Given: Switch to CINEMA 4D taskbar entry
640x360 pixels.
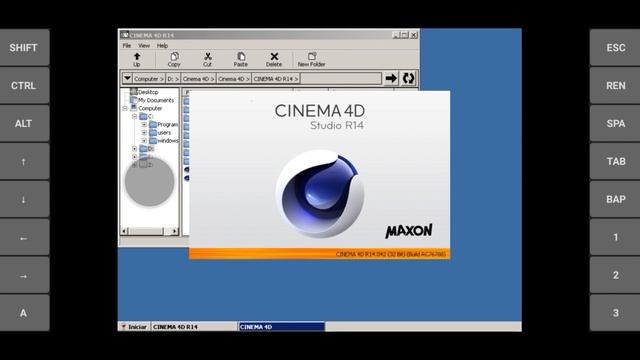Looking at the screenshot, I should pyautogui.click(x=282, y=327).
